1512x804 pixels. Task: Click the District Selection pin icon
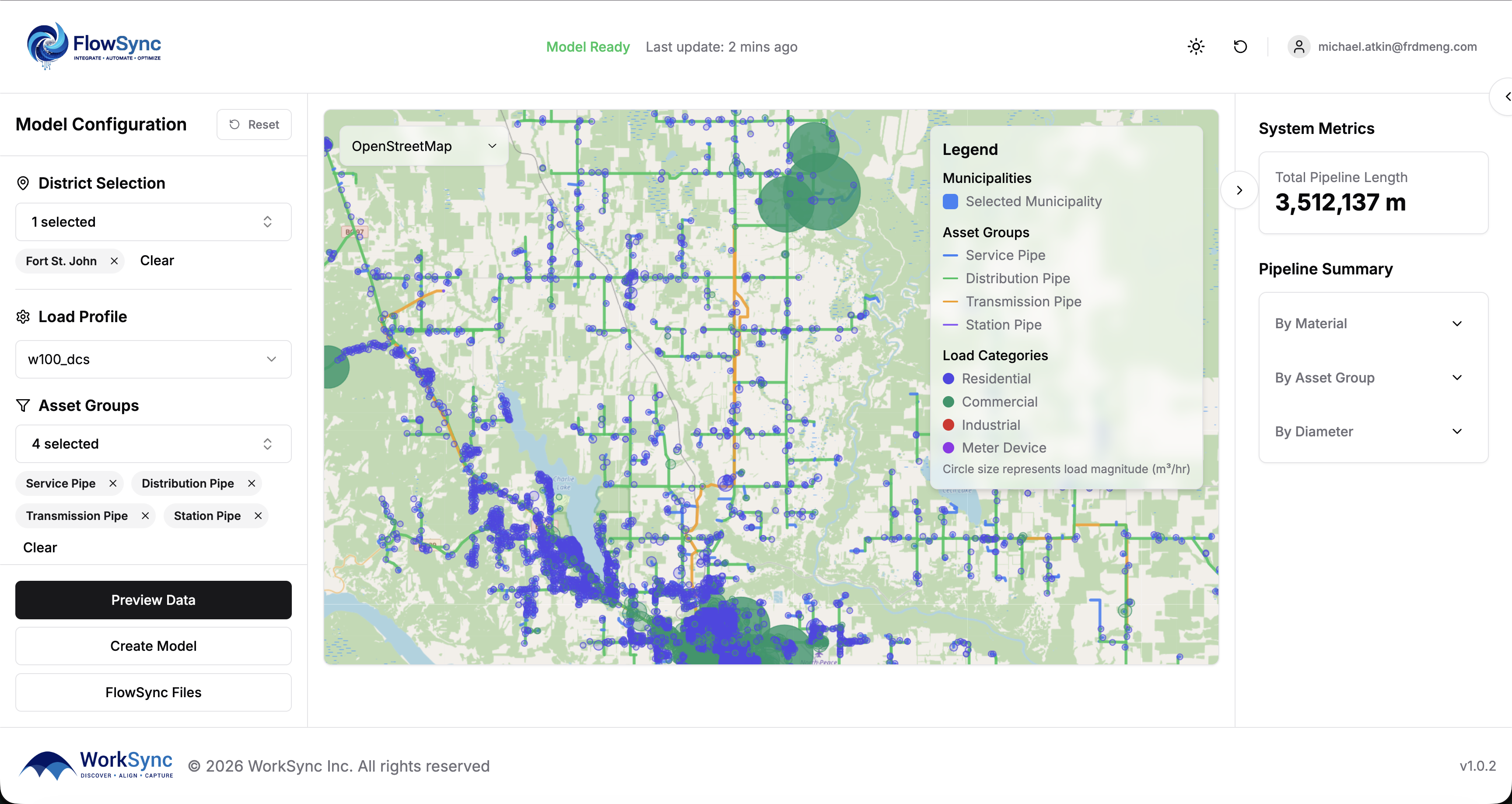(x=23, y=183)
